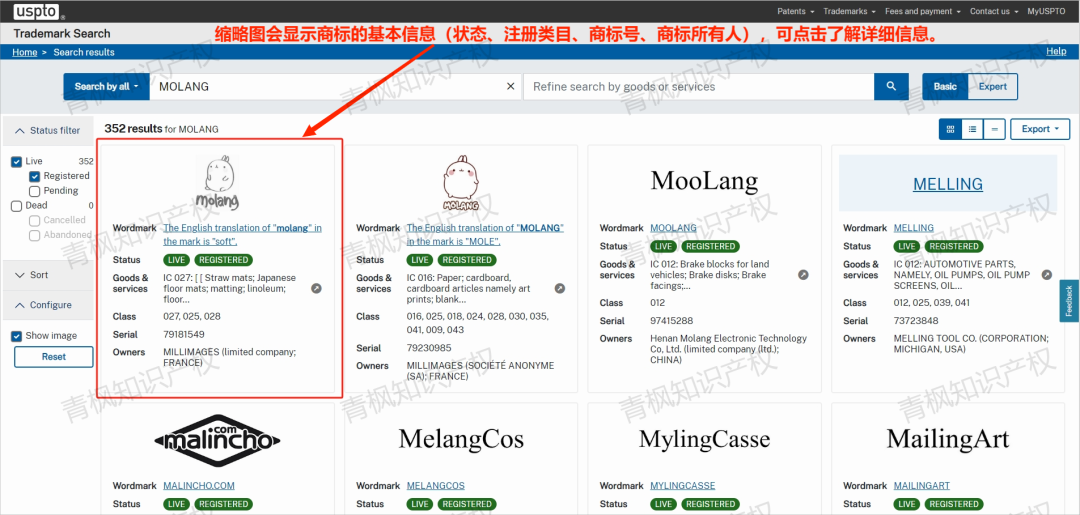Clear the MOLANG search text
Viewport: 1080px width, 515px height.
(x=510, y=87)
